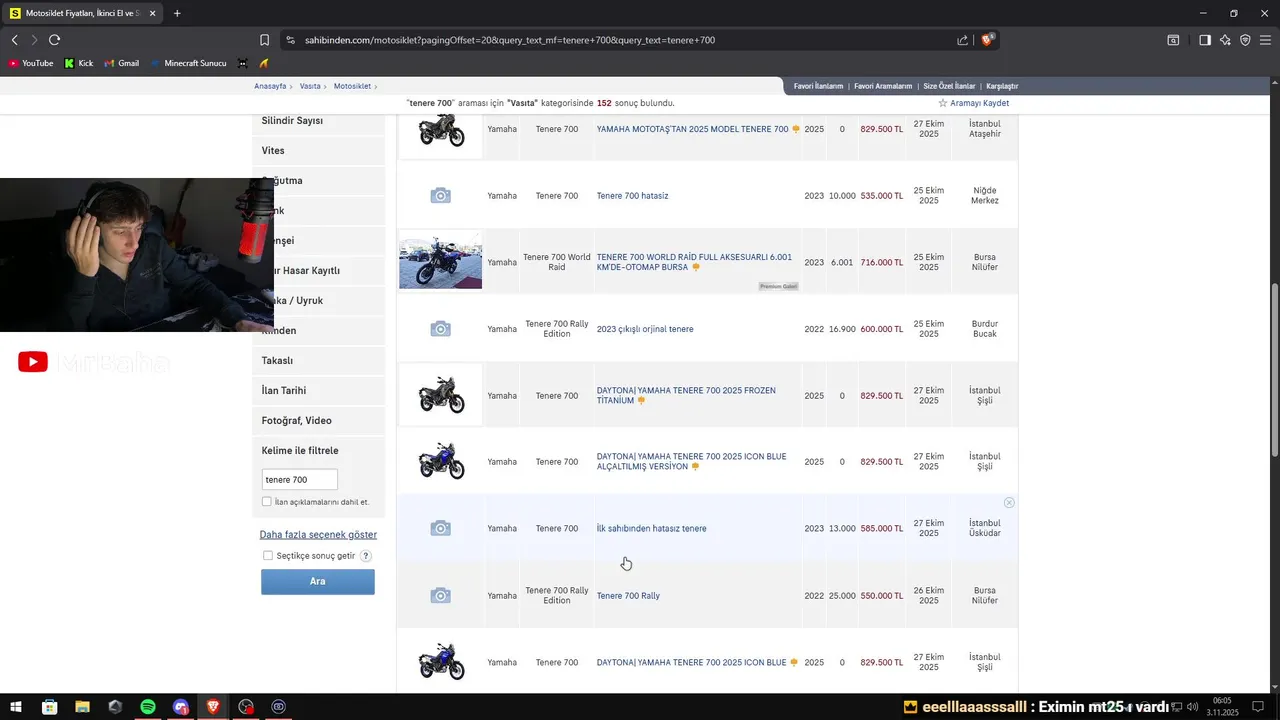Open Kick bookmark

(78, 63)
